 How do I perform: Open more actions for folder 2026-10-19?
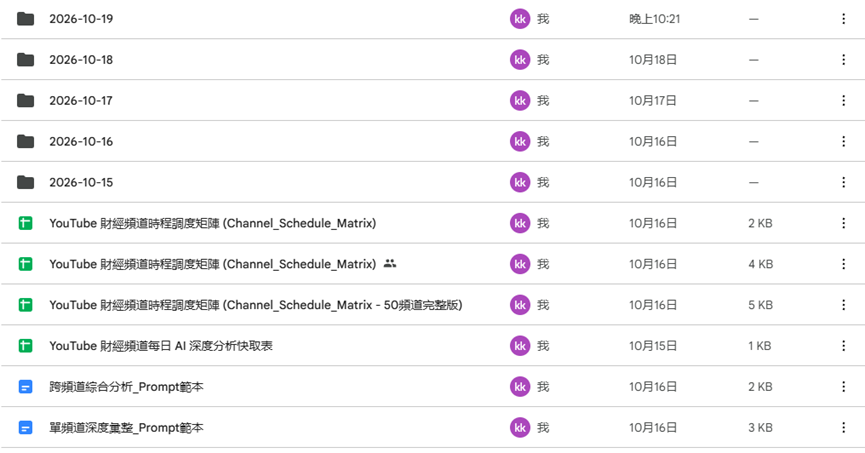(x=843, y=19)
